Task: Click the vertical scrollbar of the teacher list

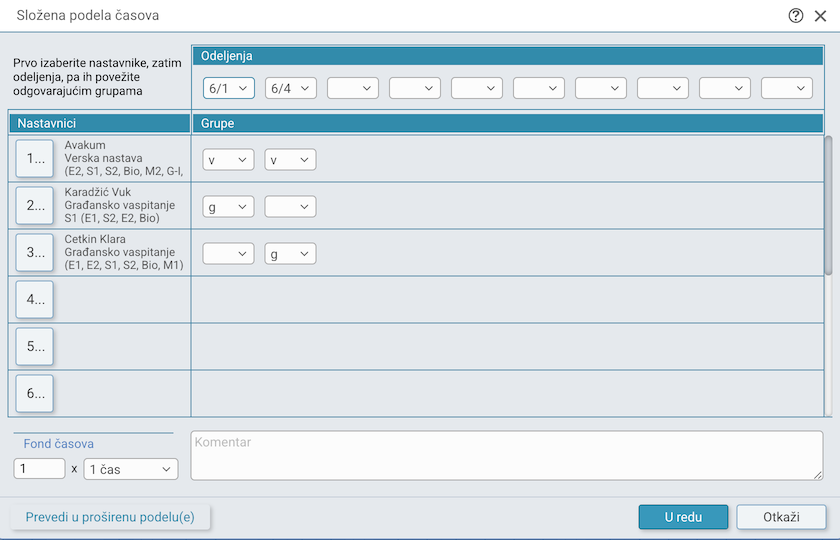Action: pos(828,206)
